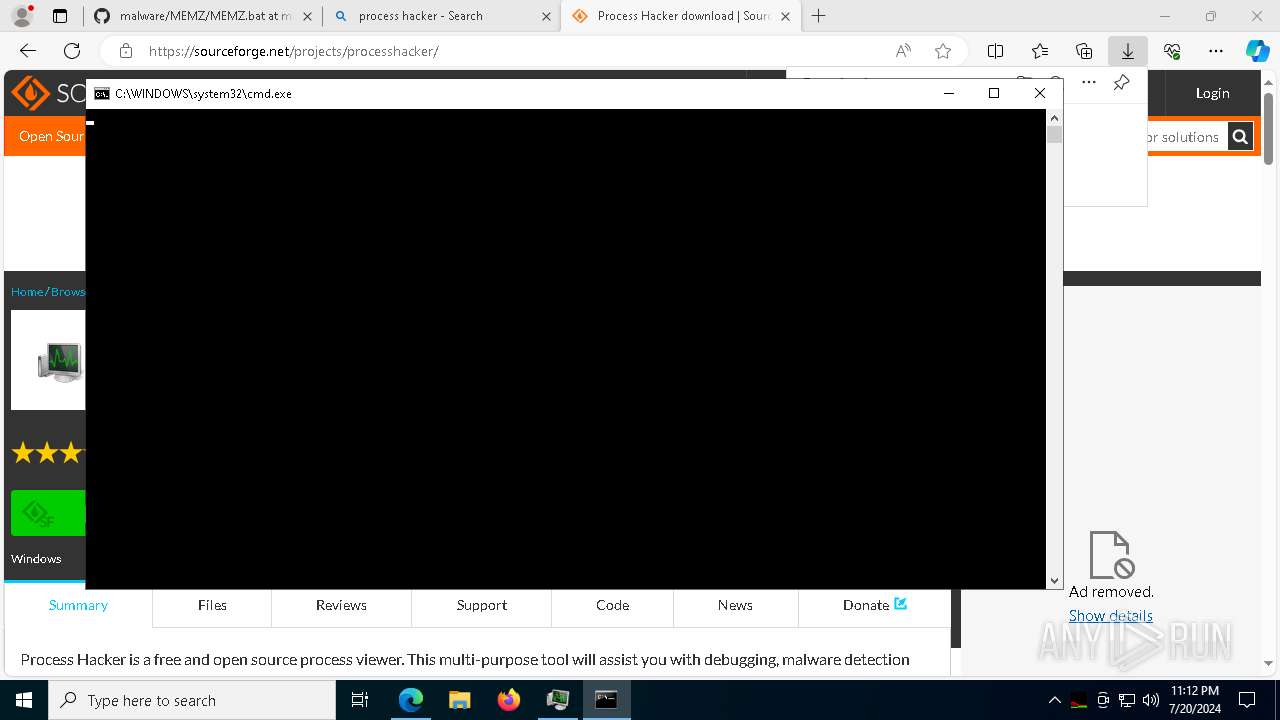
Task: Open Split screen icon in Edge toolbar
Action: (x=995, y=51)
